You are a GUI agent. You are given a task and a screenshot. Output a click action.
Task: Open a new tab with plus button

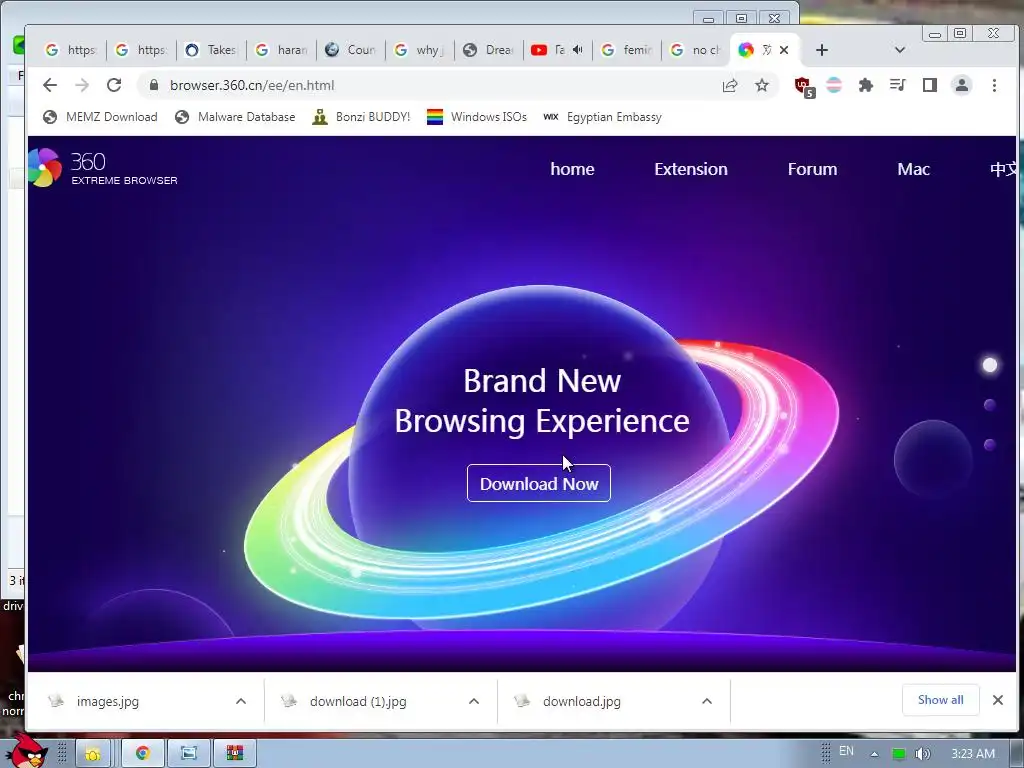(x=822, y=50)
